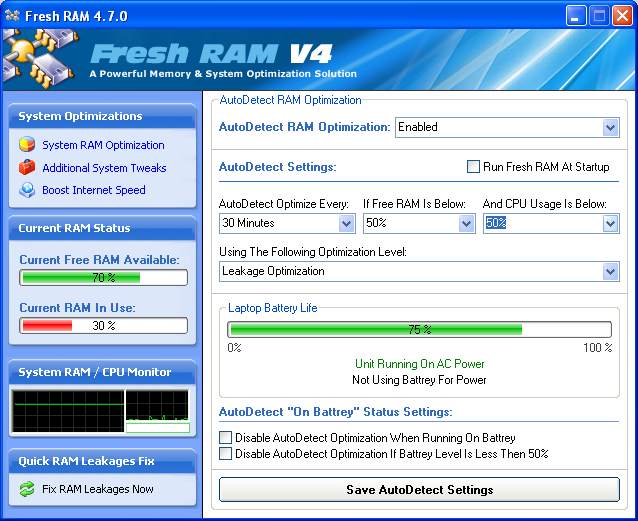Click "Current Free RAM Available:" label
This screenshot has height=521, width=638.
click(x=99, y=260)
